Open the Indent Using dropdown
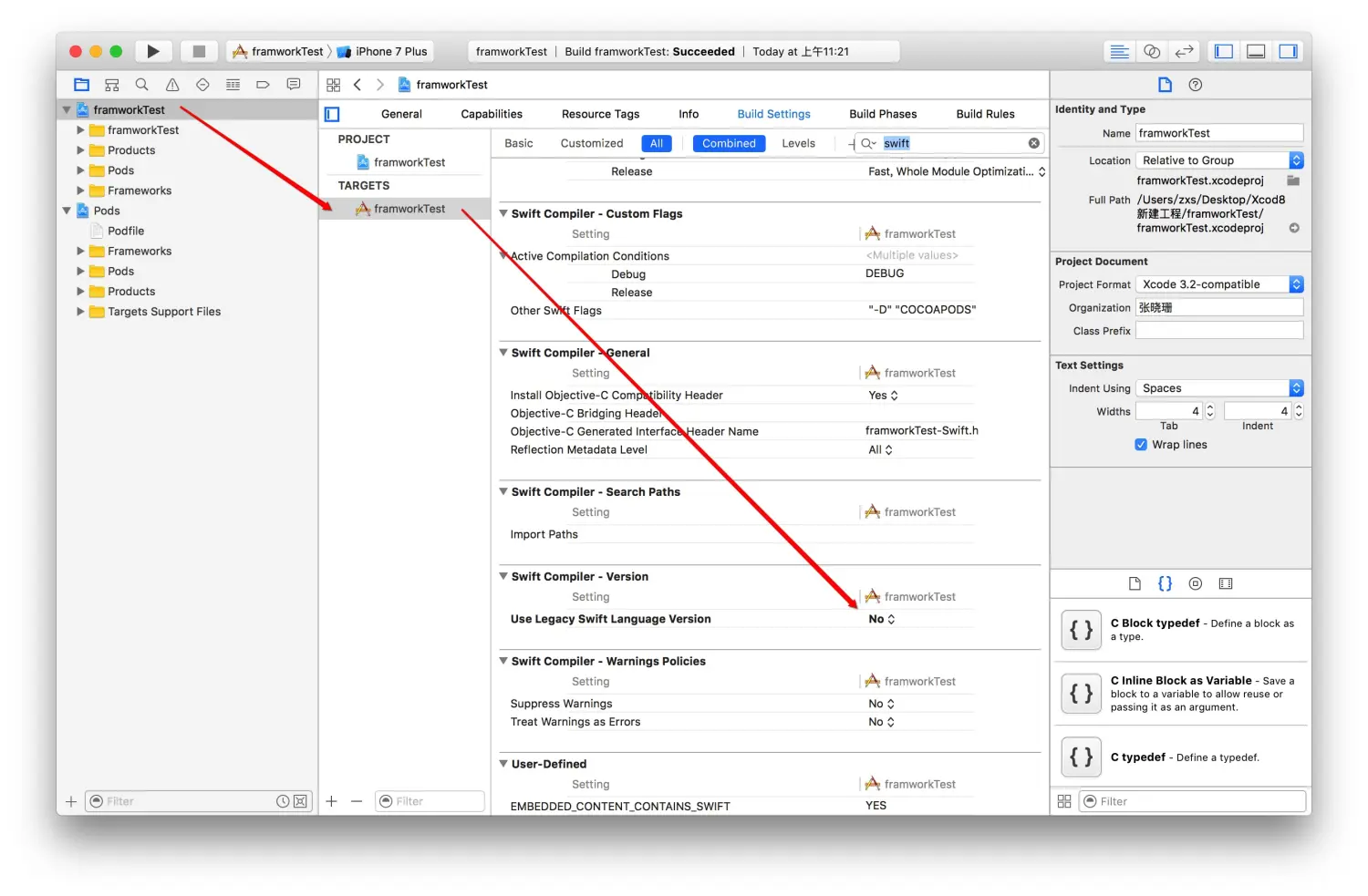The width and height of the screenshot is (1368, 896). pyautogui.click(x=1219, y=388)
